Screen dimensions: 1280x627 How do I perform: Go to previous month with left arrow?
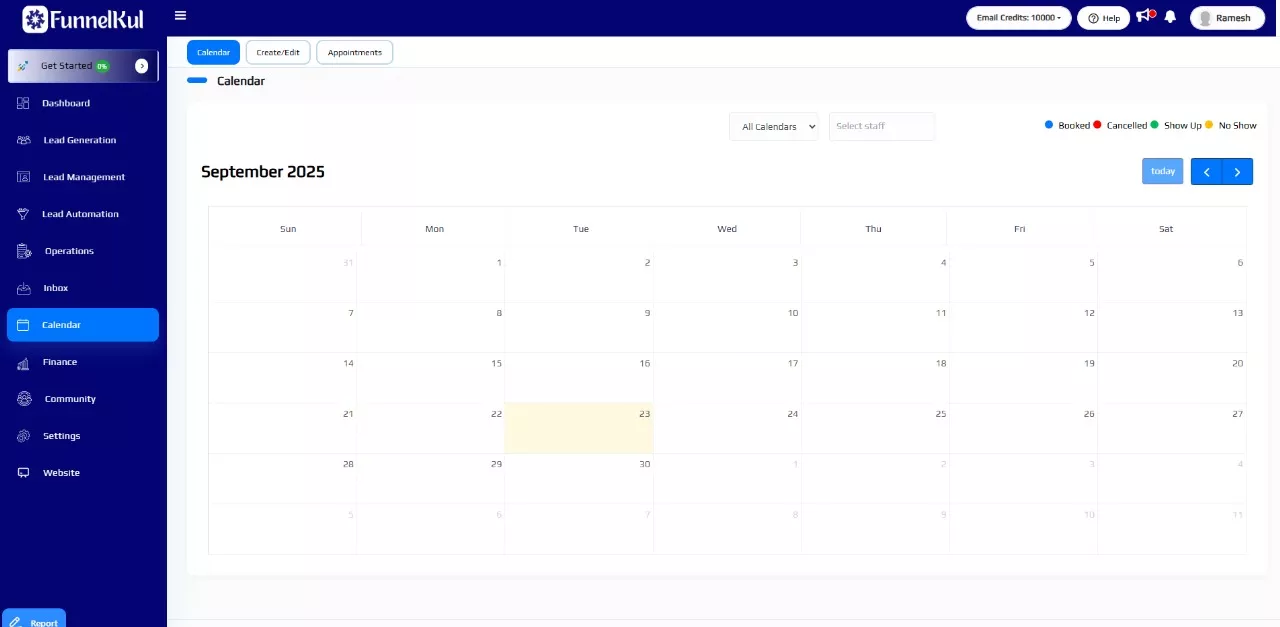coord(1206,172)
